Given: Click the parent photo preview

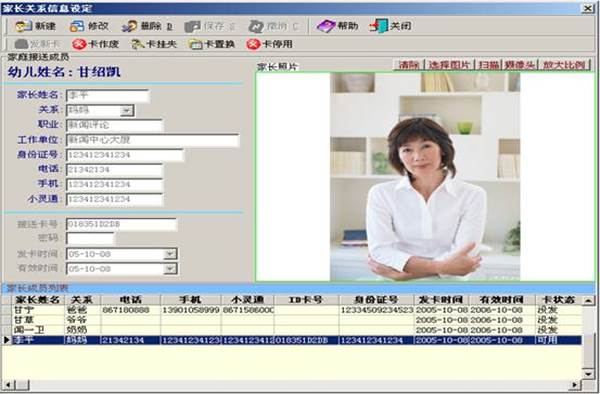Looking at the screenshot, I should click(x=425, y=177).
